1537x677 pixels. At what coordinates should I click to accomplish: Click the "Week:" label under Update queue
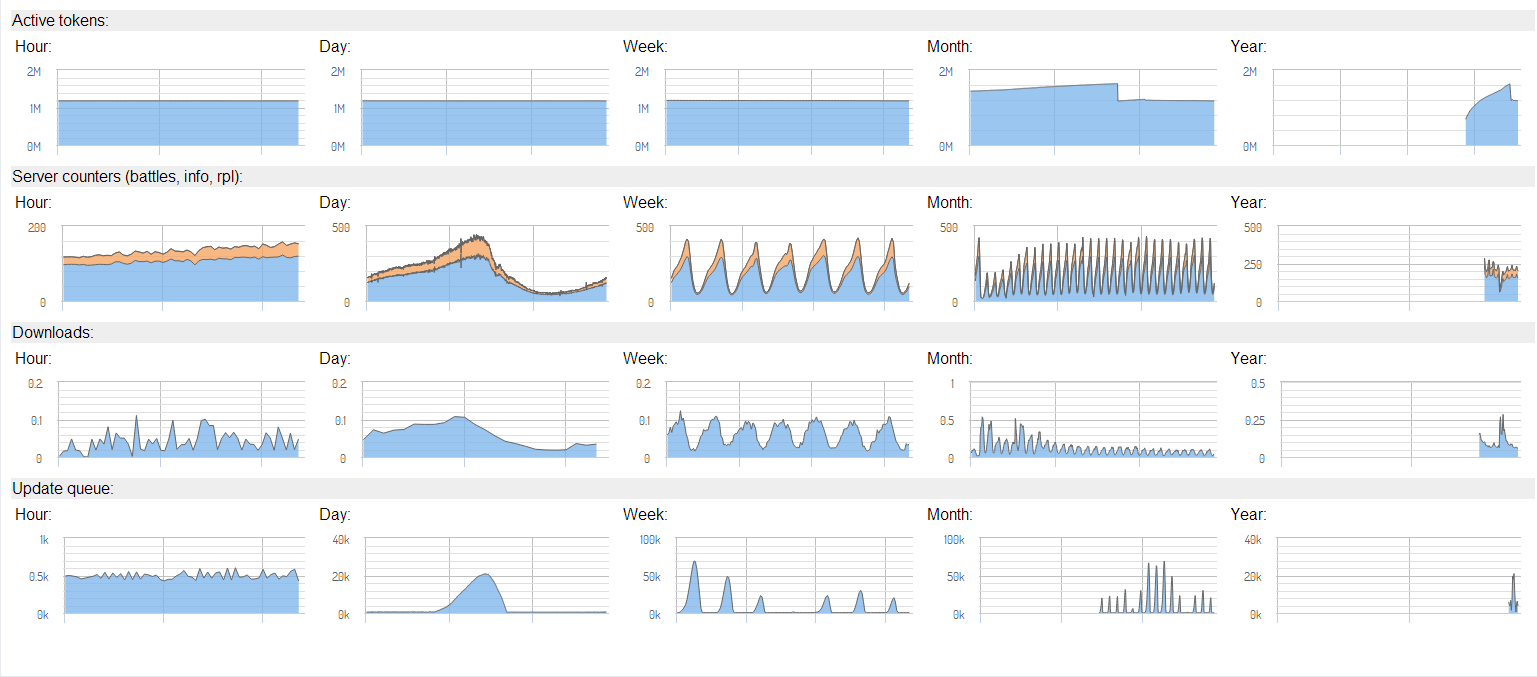point(645,514)
